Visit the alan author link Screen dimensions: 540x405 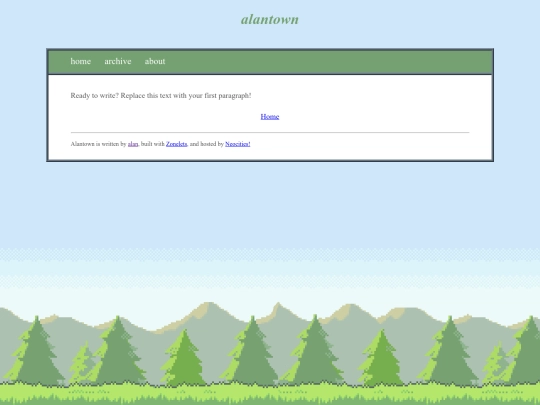(x=133, y=144)
